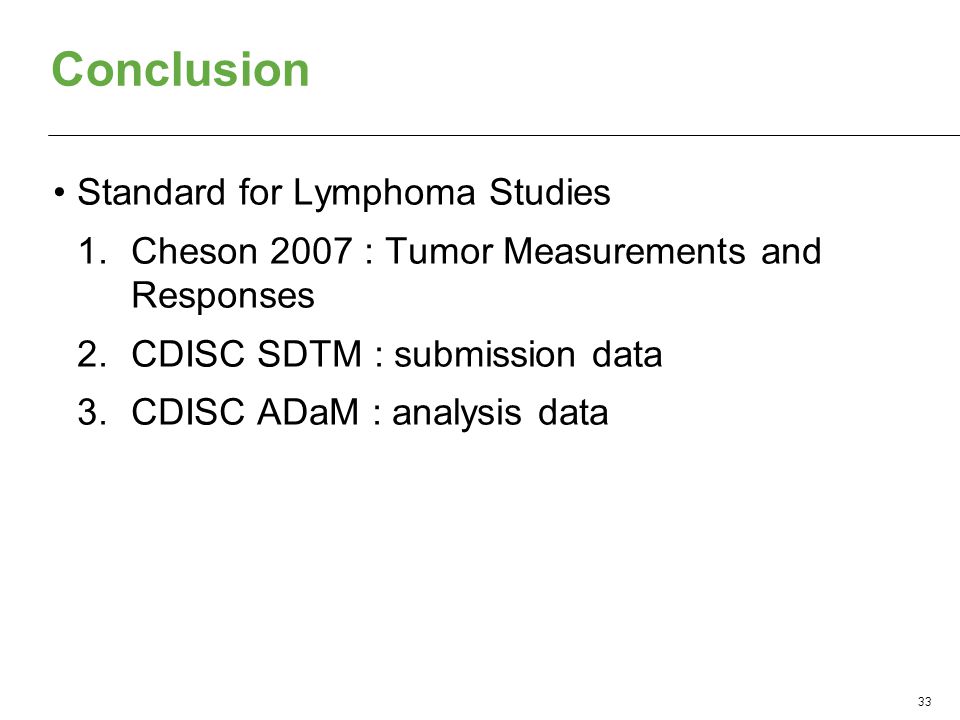Click the green Conclusion title
Image resolution: width=960 pixels, height=720 pixels.
click(x=181, y=69)
